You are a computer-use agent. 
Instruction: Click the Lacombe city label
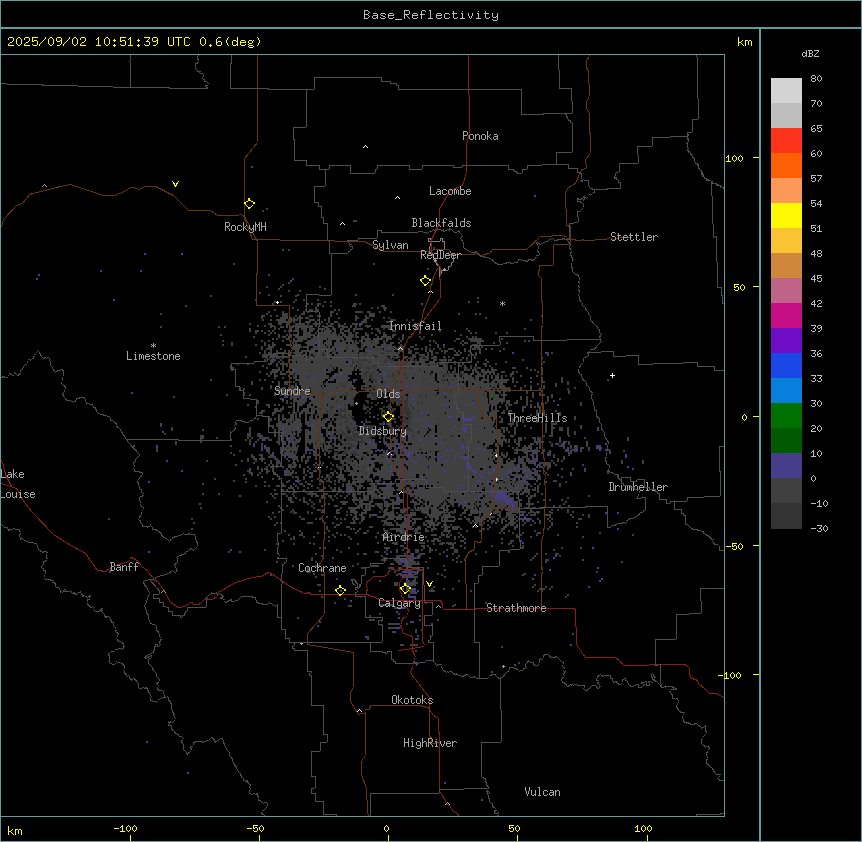(x=450, y=191)
